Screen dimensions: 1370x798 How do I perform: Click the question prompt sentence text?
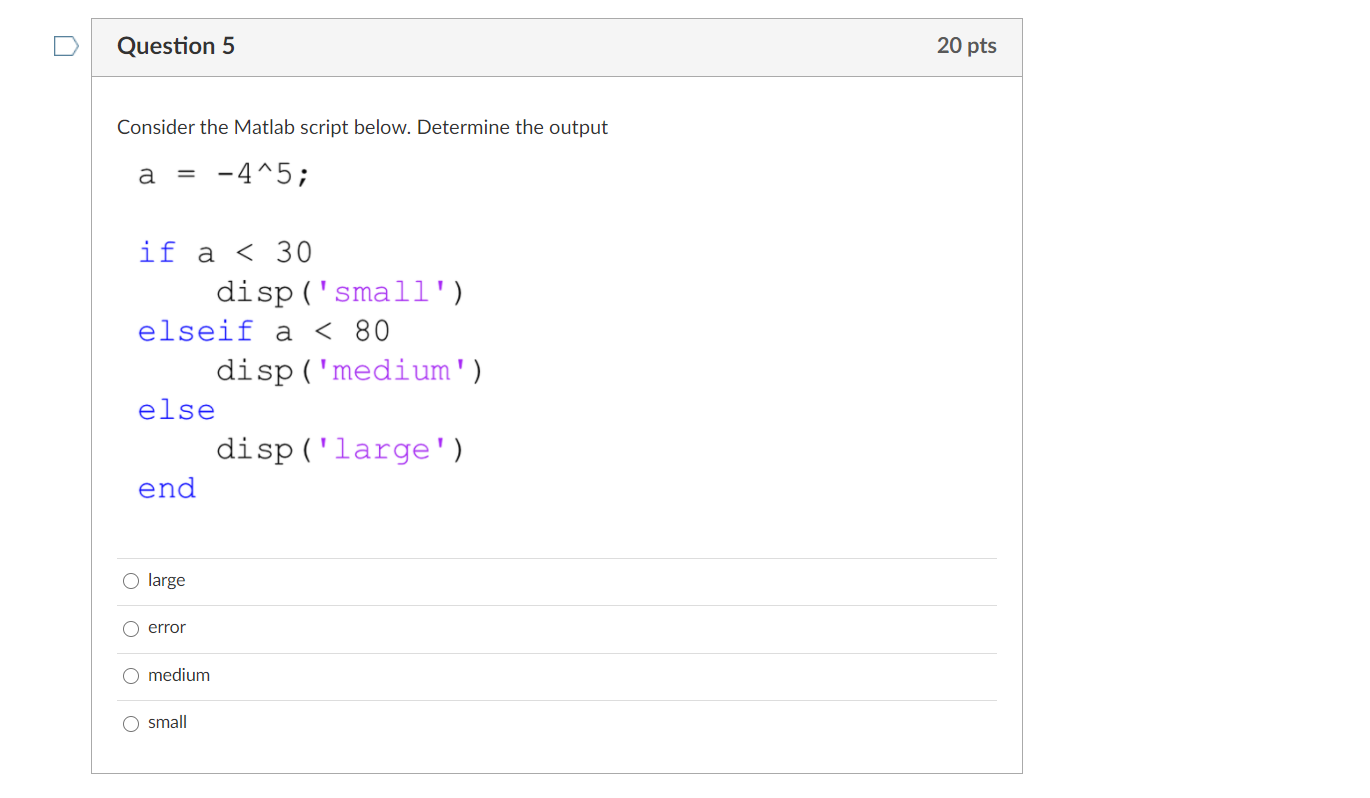point(362,127)
